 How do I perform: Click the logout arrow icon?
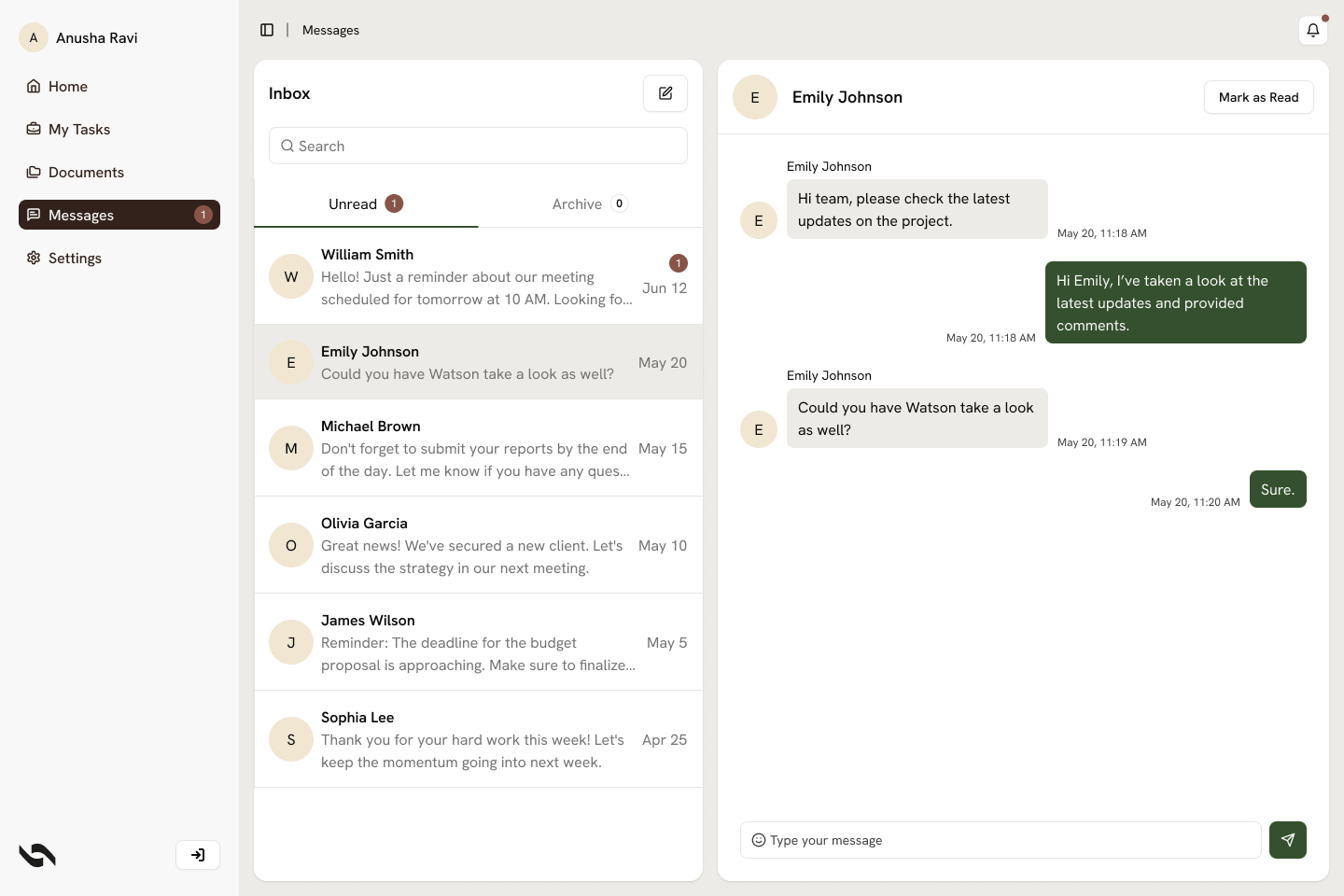coord(198,855)
